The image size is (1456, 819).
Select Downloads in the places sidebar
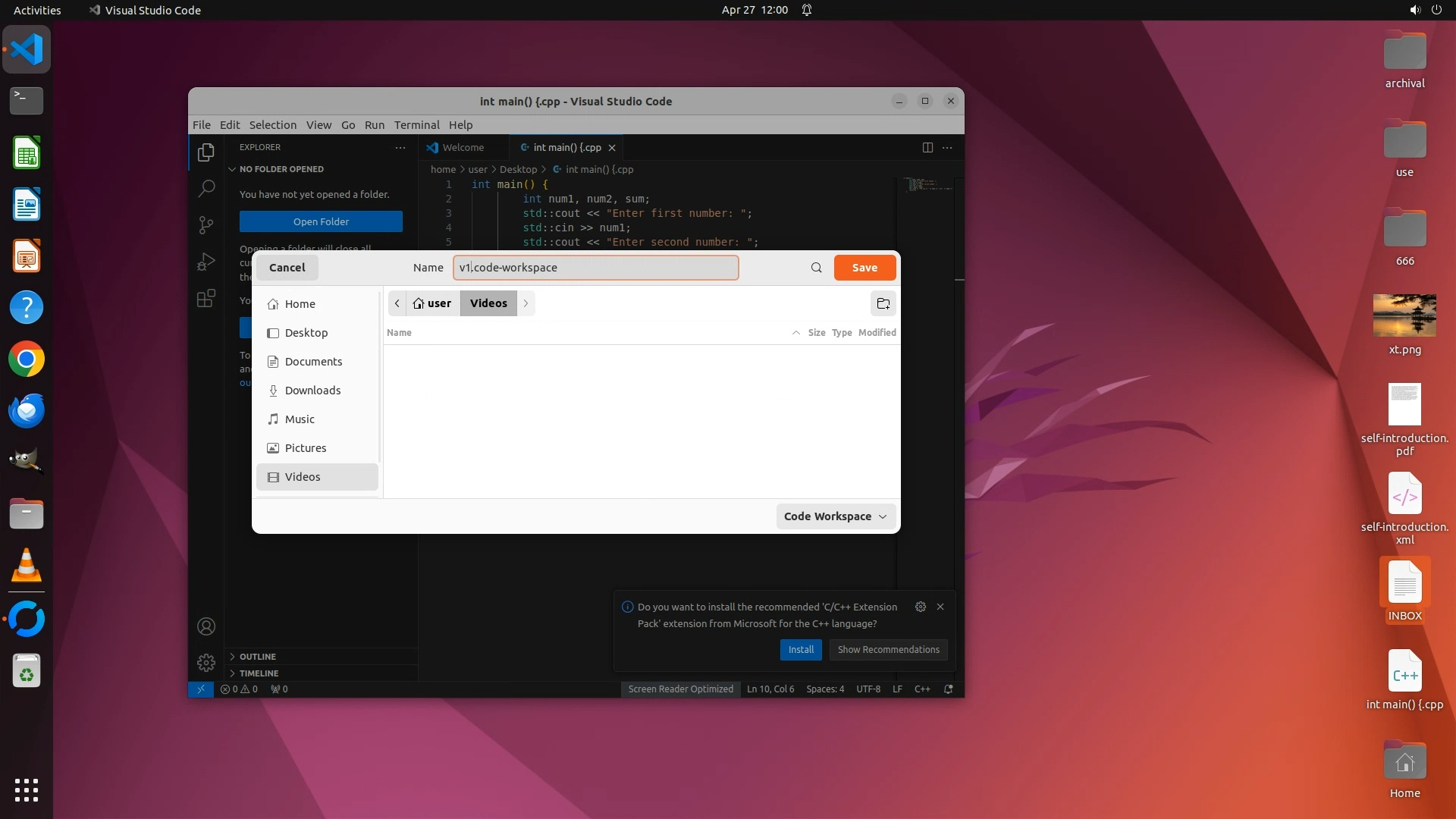click(x=312, y=391)
